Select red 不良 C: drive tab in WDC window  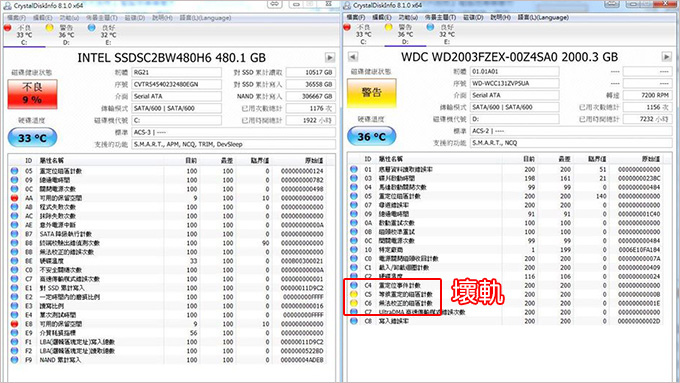coord(363,34)
